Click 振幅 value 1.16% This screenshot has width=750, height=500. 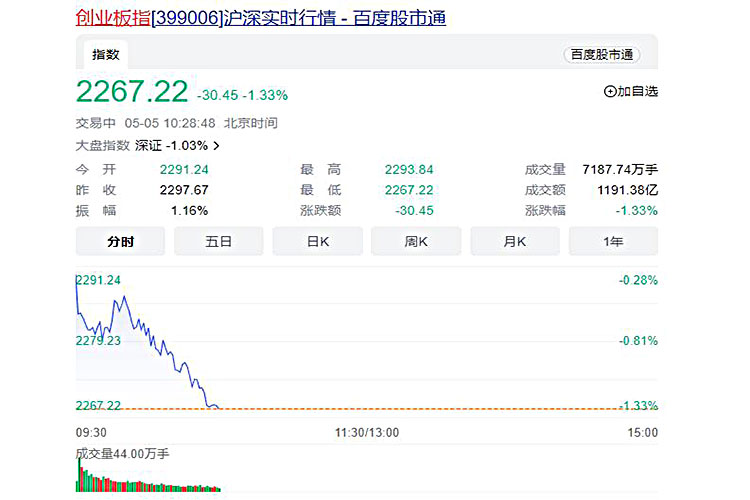[x=189, y=211]
